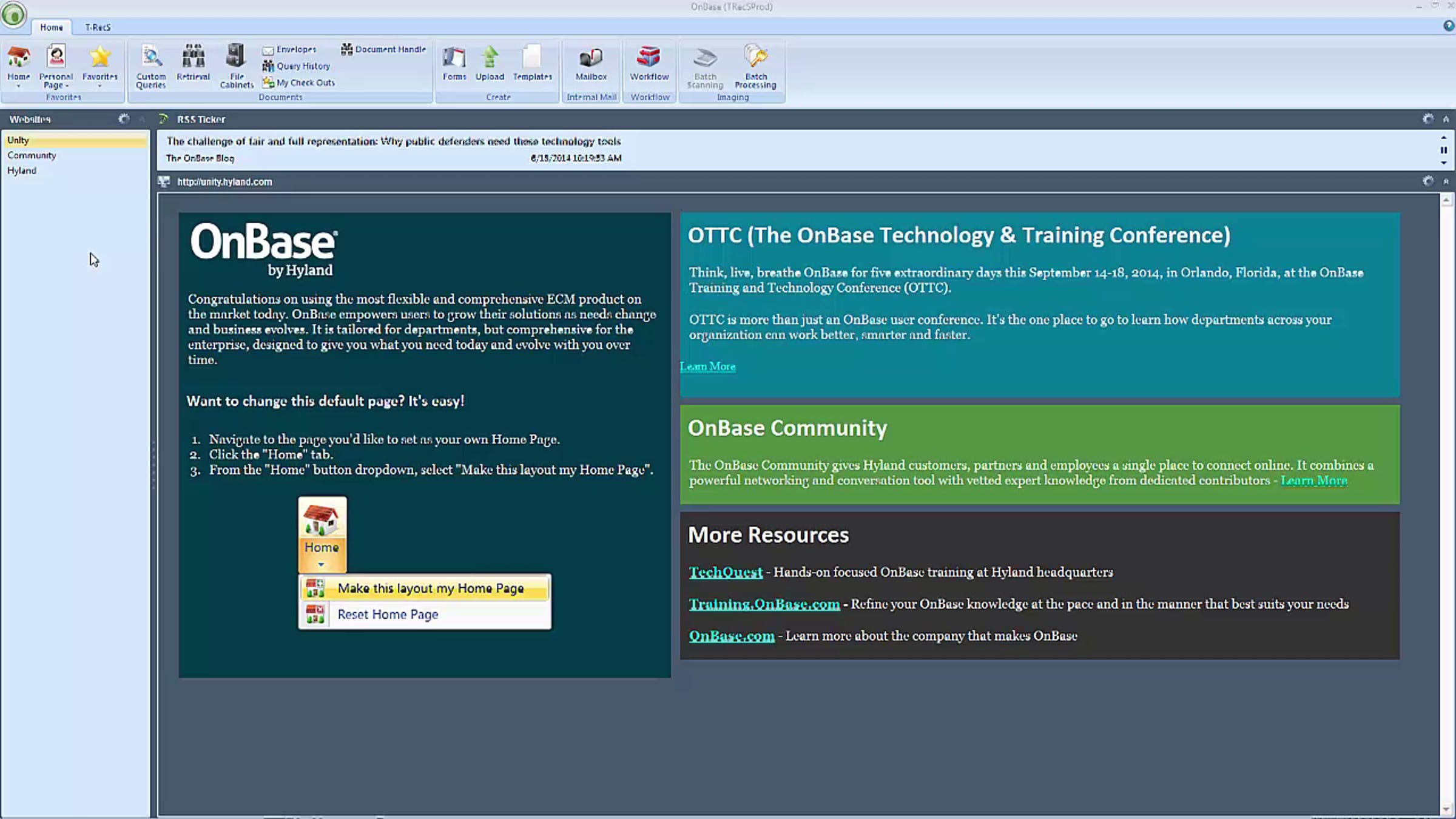The image size is (1456, 819).
Task: Click the web page icon beside unity.hyland.com
Action: pos(164,181)
